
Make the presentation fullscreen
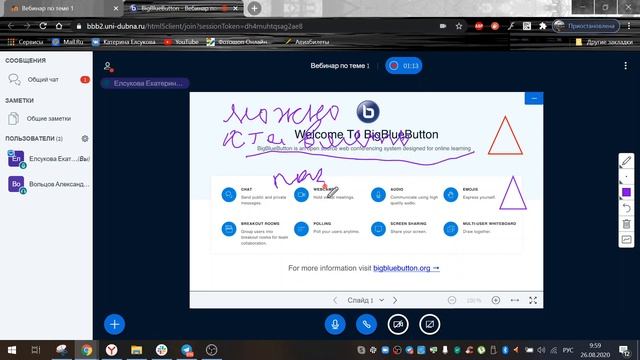click(x=533, y=300)
